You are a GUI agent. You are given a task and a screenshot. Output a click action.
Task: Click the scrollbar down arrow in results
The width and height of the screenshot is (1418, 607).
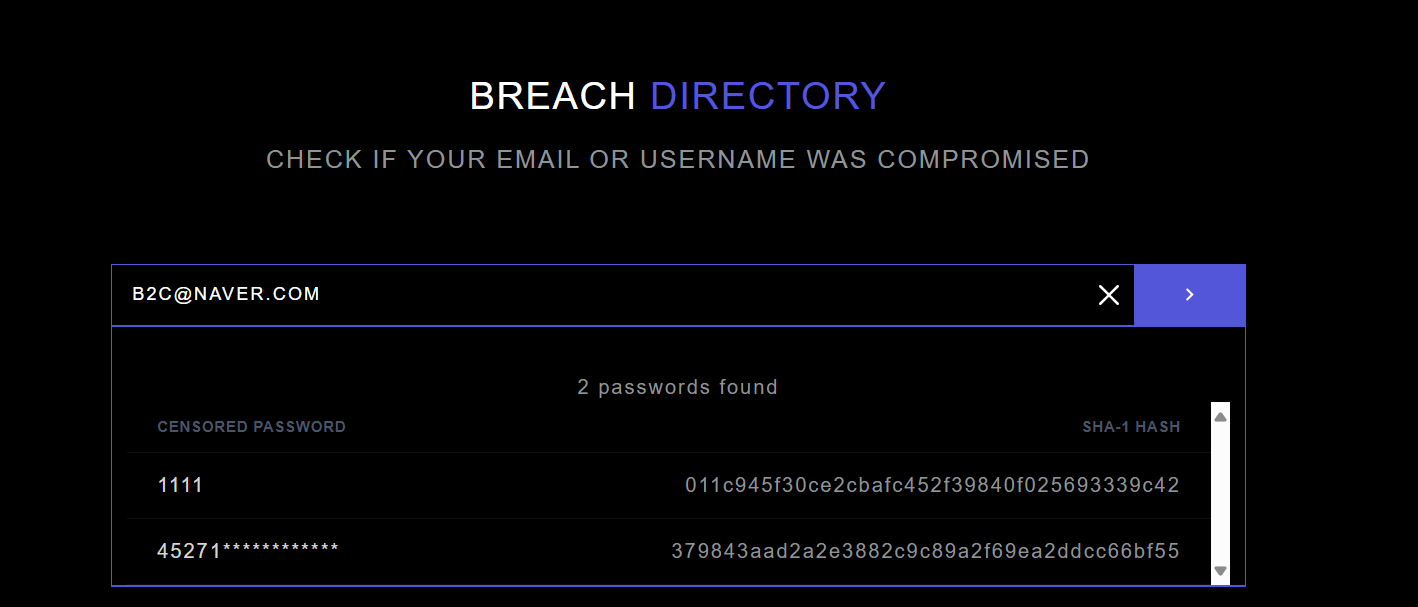[x=1220, y=571]
